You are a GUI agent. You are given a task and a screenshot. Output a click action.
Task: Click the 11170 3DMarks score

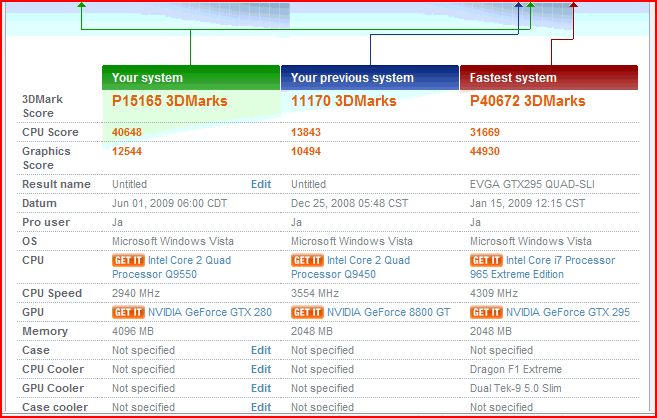[x=344, y=101]
